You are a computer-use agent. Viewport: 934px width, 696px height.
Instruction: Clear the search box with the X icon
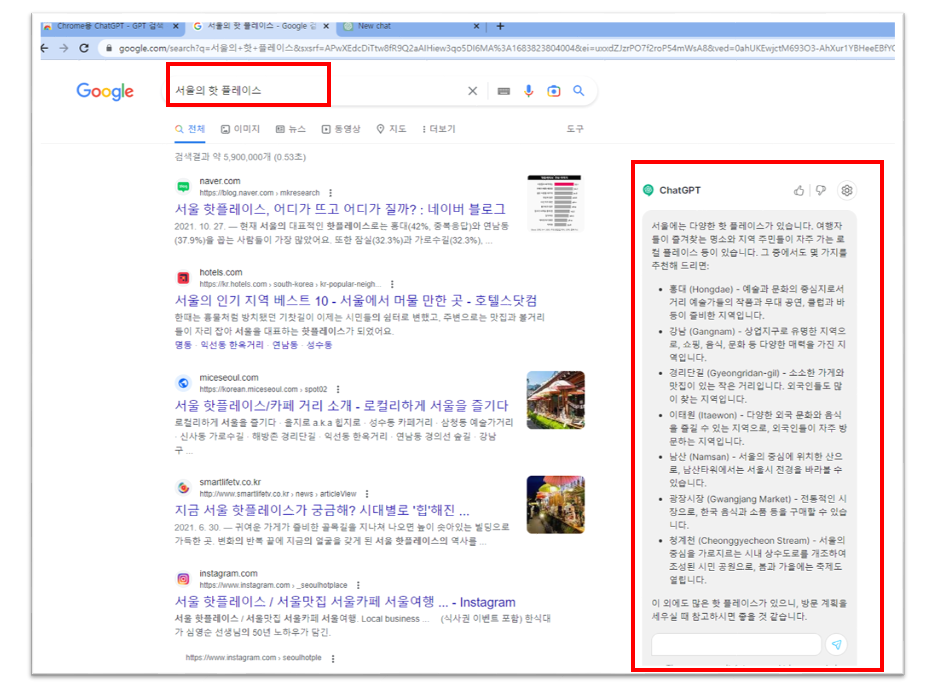[x=472, y=91]
